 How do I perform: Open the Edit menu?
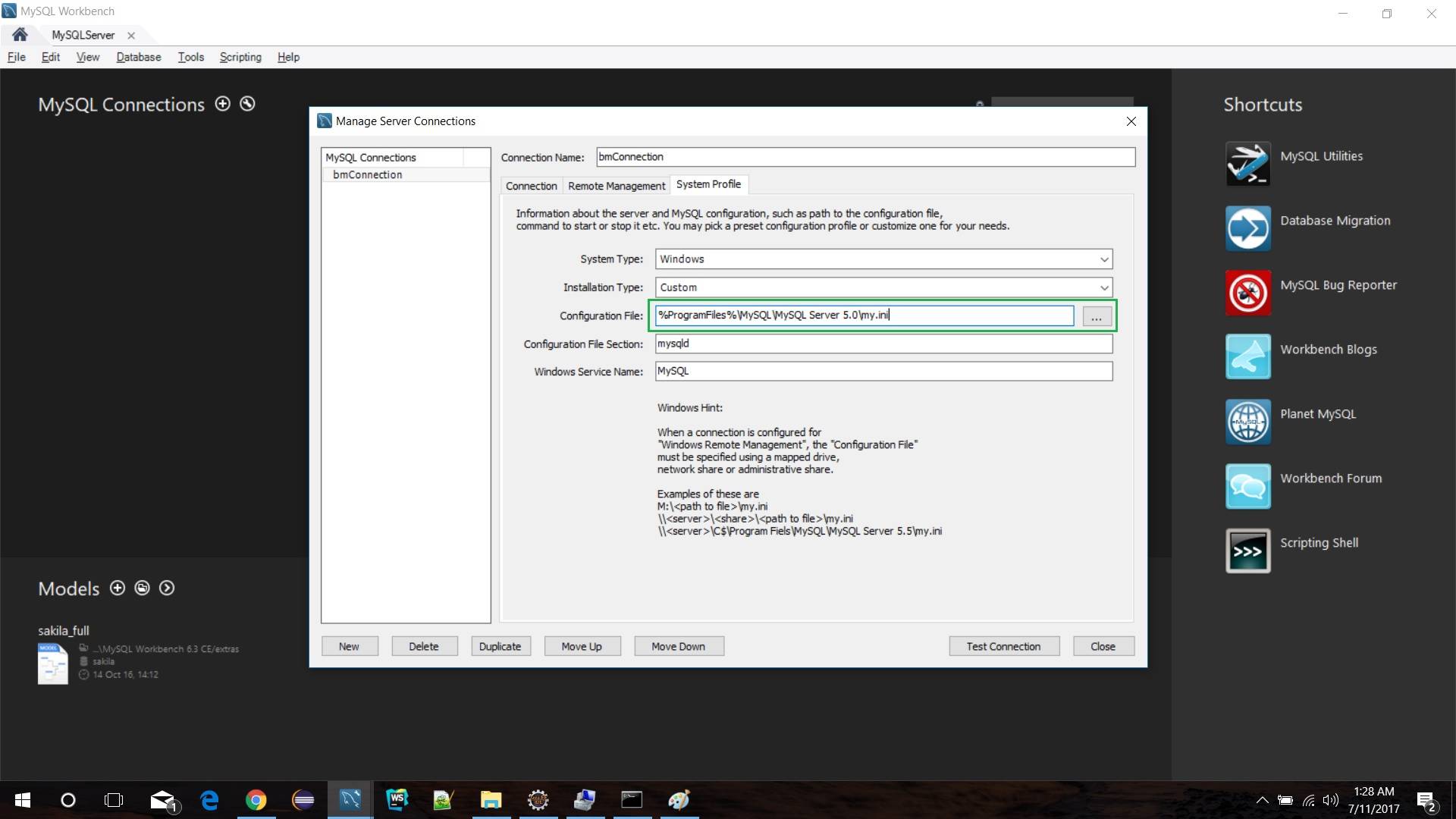point(50,57)
